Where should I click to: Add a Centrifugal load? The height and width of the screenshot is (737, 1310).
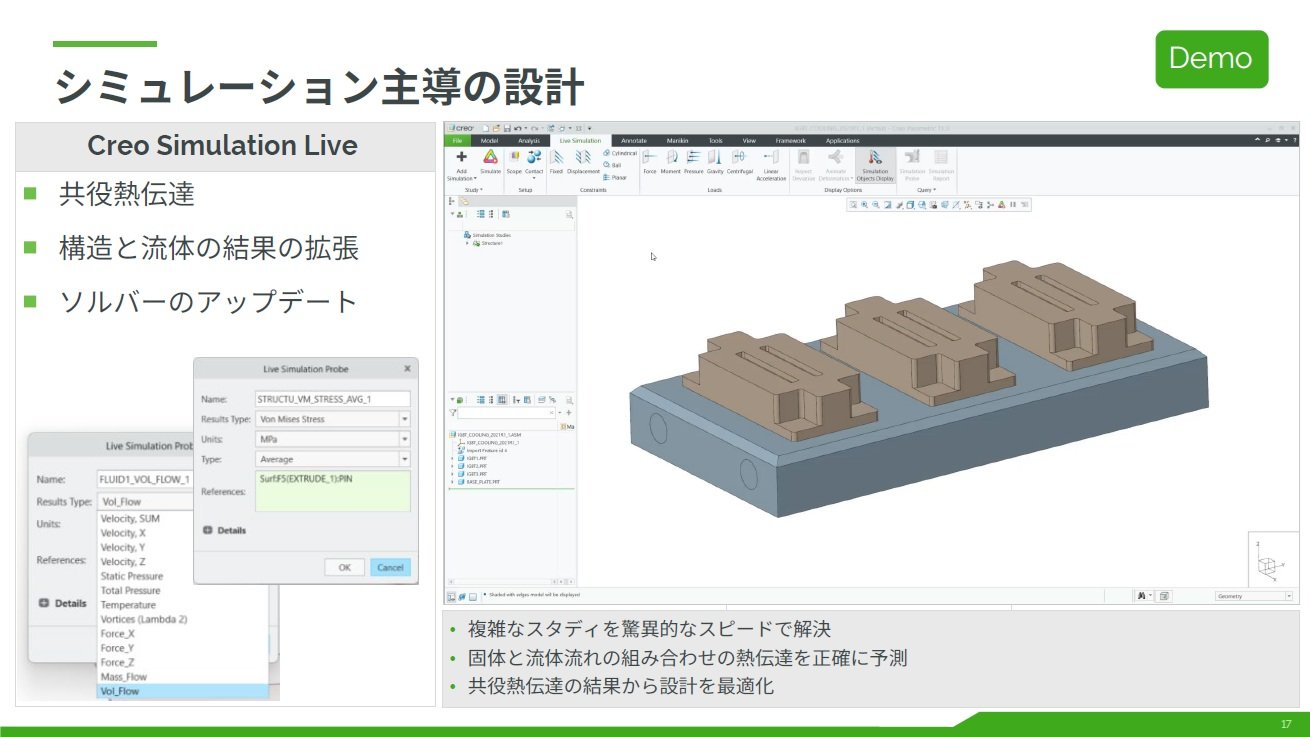739,162
